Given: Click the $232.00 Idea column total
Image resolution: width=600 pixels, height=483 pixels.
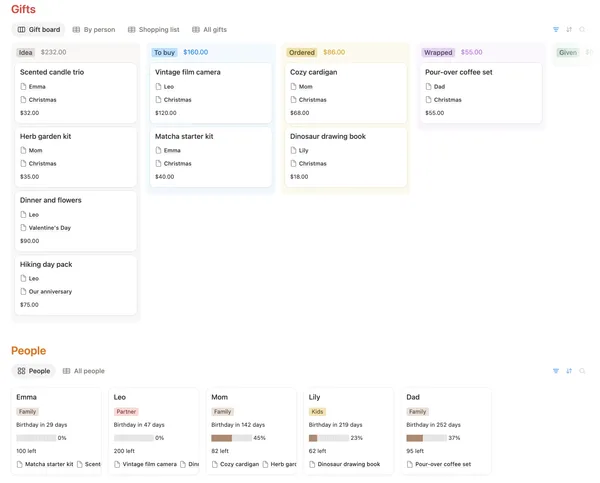Looking at the screenshot, I should point(54,52).
